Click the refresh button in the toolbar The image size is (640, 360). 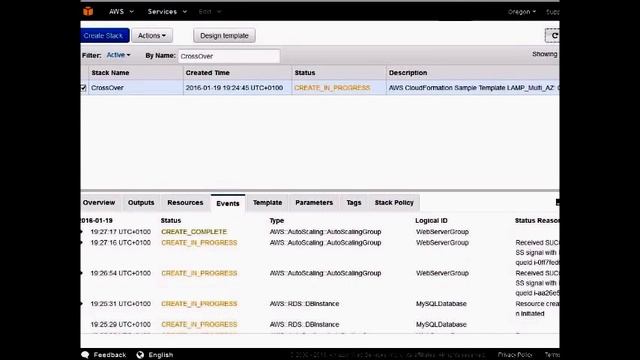pos(553,36)
